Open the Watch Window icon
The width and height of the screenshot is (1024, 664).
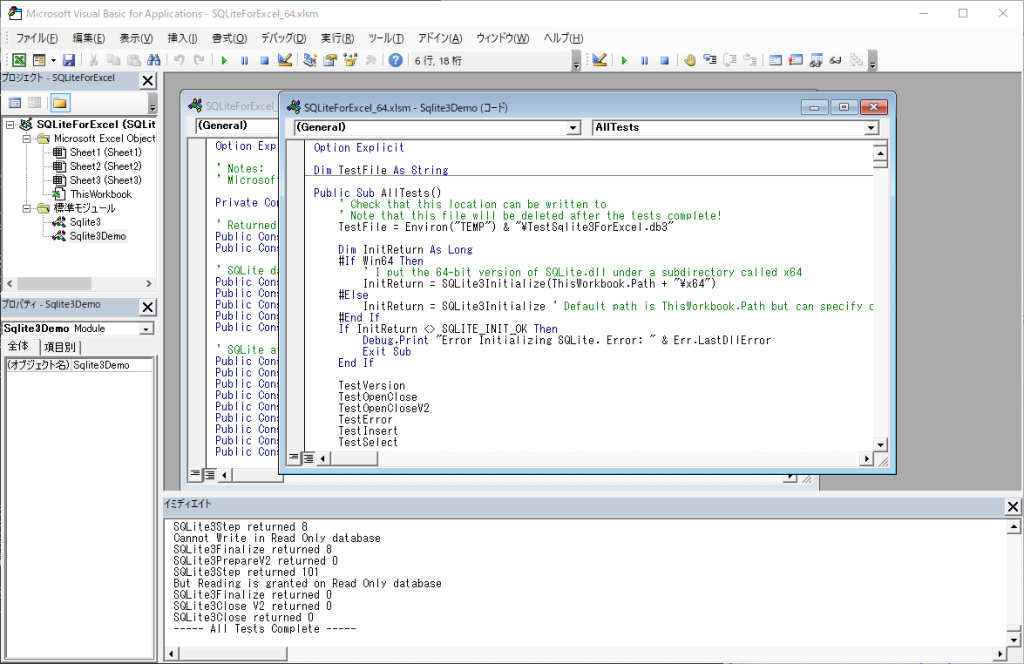pyautogui.click(x=816, y=61)
